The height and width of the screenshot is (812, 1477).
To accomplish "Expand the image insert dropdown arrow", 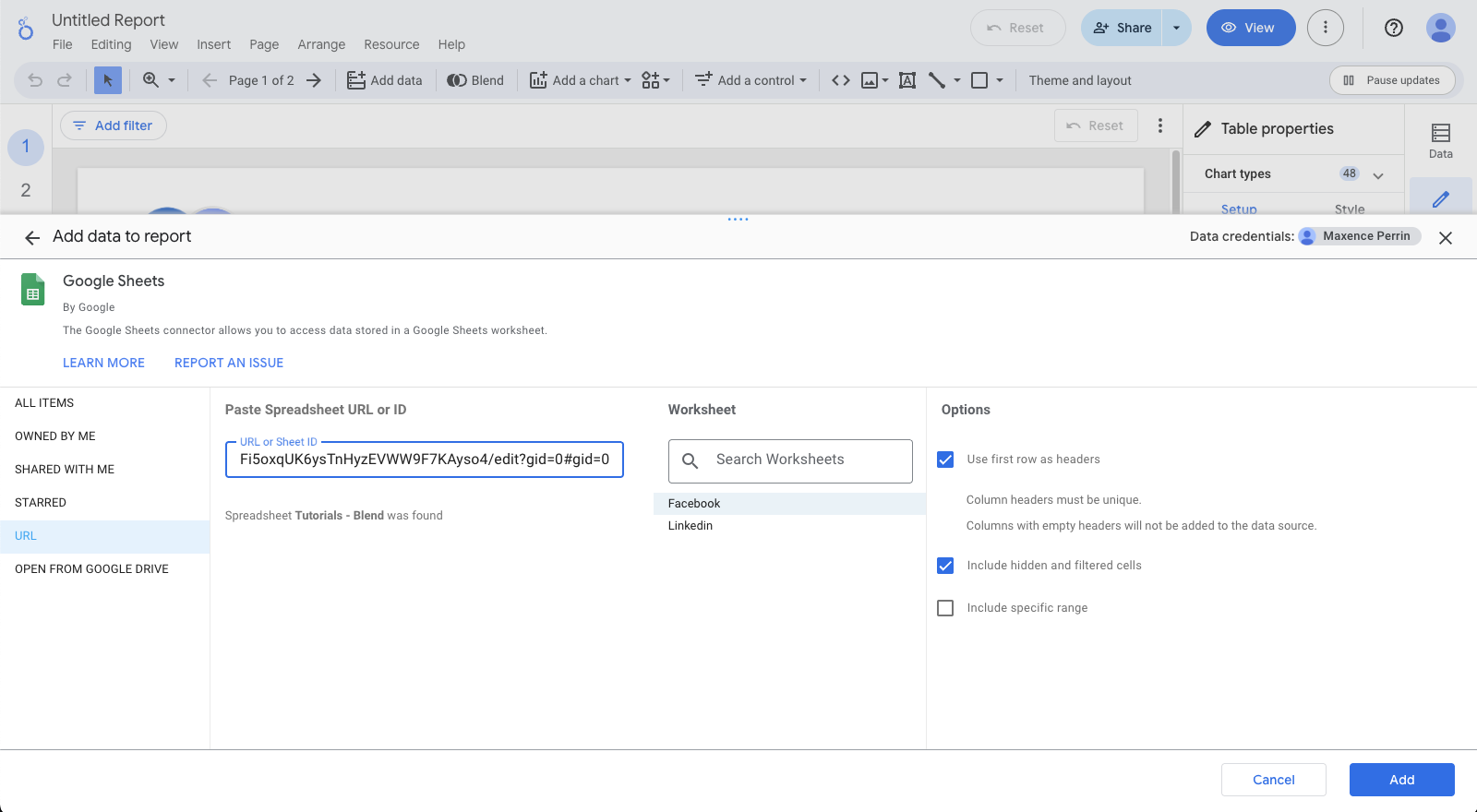I will click(885, 80).
